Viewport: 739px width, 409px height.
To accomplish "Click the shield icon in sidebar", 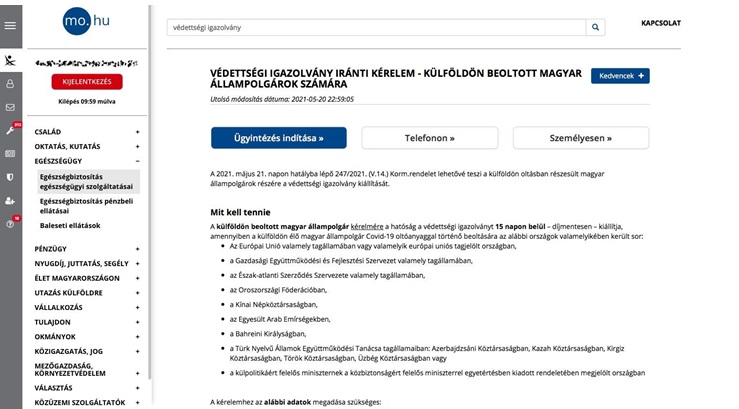I will coord(11,177).
